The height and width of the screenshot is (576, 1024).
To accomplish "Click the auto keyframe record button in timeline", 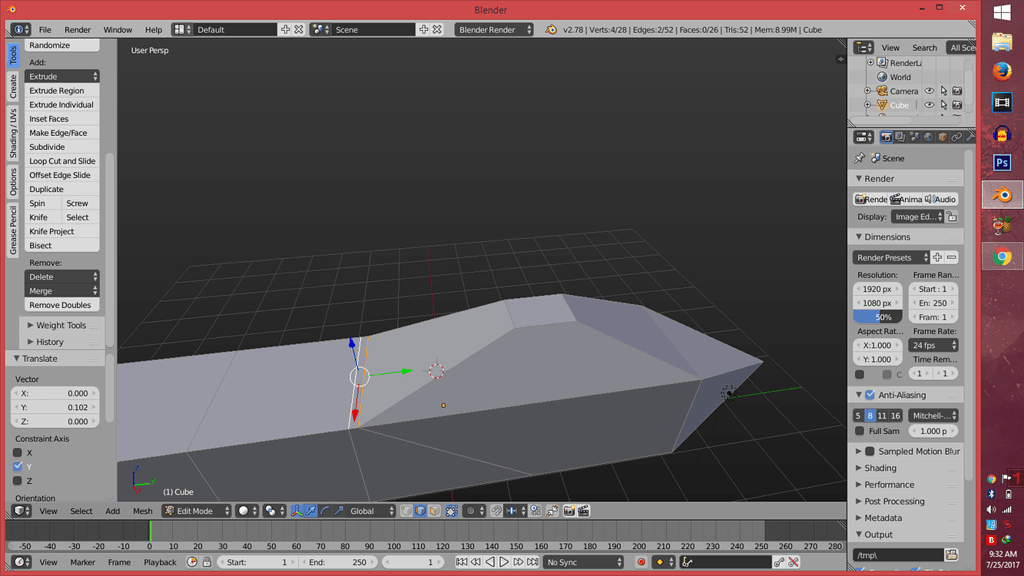I will coord(642,562).
